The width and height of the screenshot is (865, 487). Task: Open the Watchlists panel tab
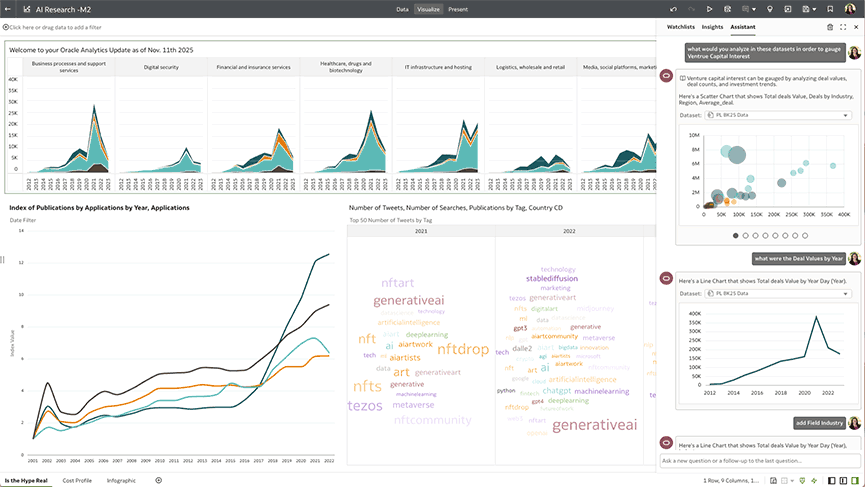point(680,27)
